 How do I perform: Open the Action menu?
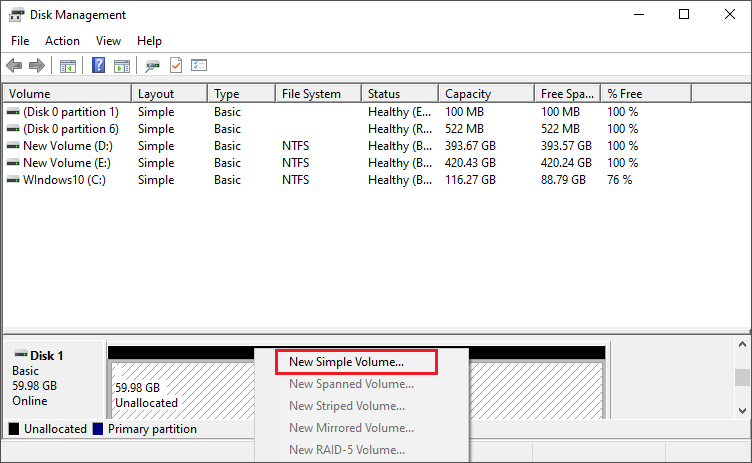(x=62, y=41)
